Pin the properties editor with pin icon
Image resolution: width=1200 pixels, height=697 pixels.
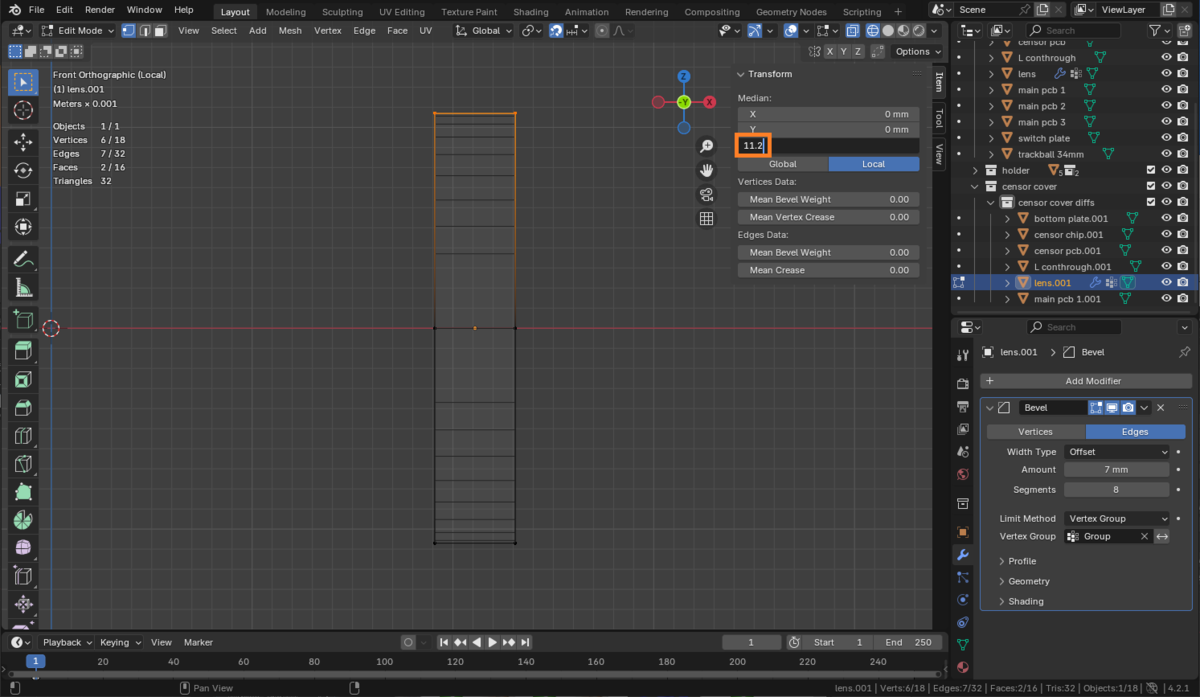pyautogui.click(x=1184, y=352)
